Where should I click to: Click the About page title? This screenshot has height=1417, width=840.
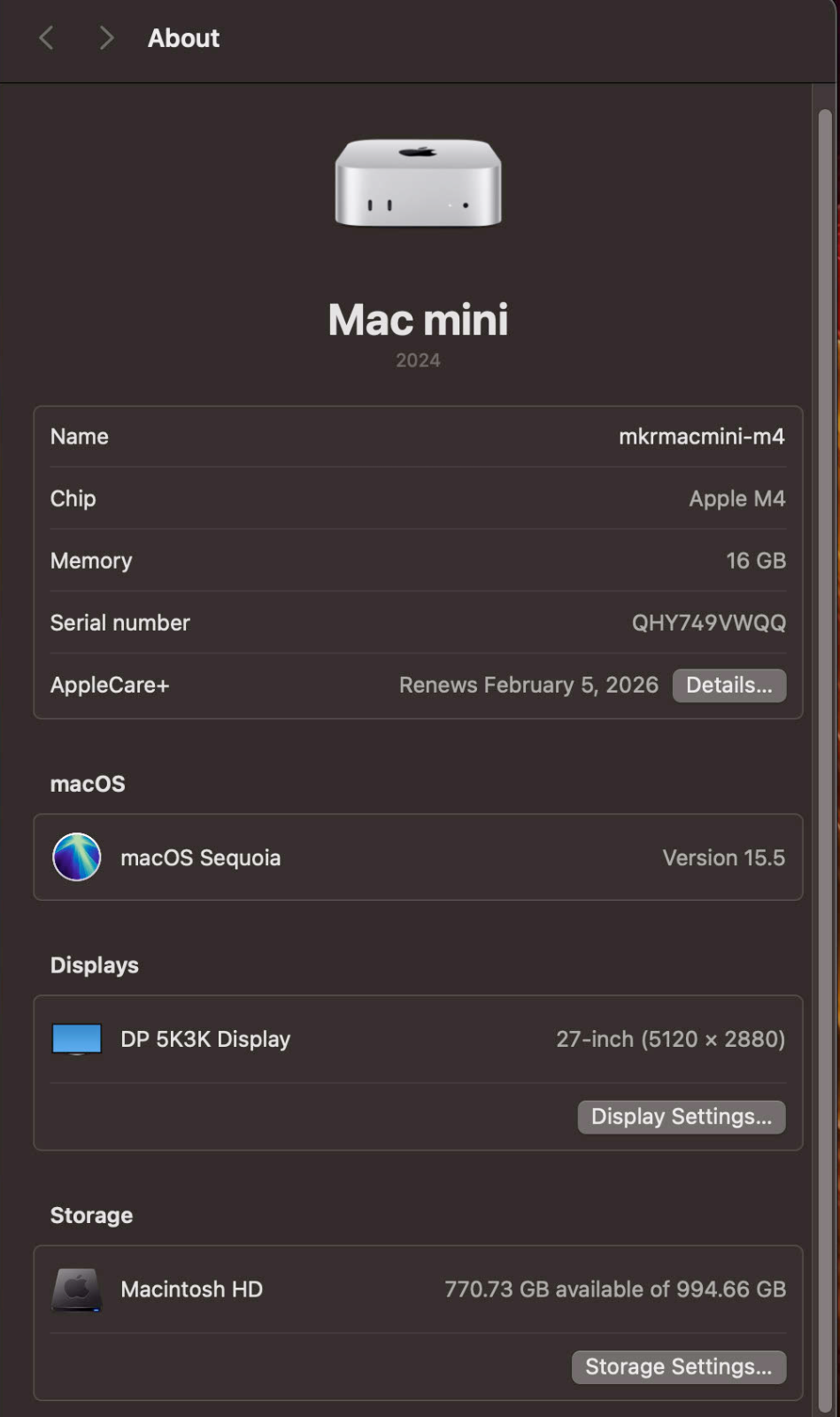[183, 38]
